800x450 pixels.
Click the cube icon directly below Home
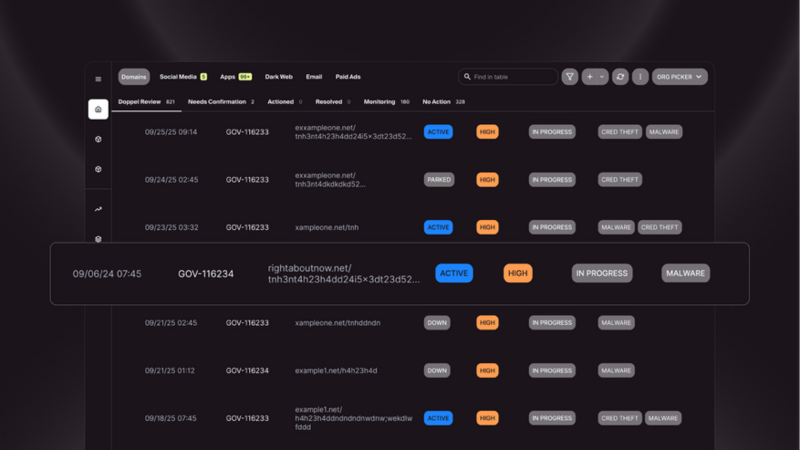click(98, 140)
